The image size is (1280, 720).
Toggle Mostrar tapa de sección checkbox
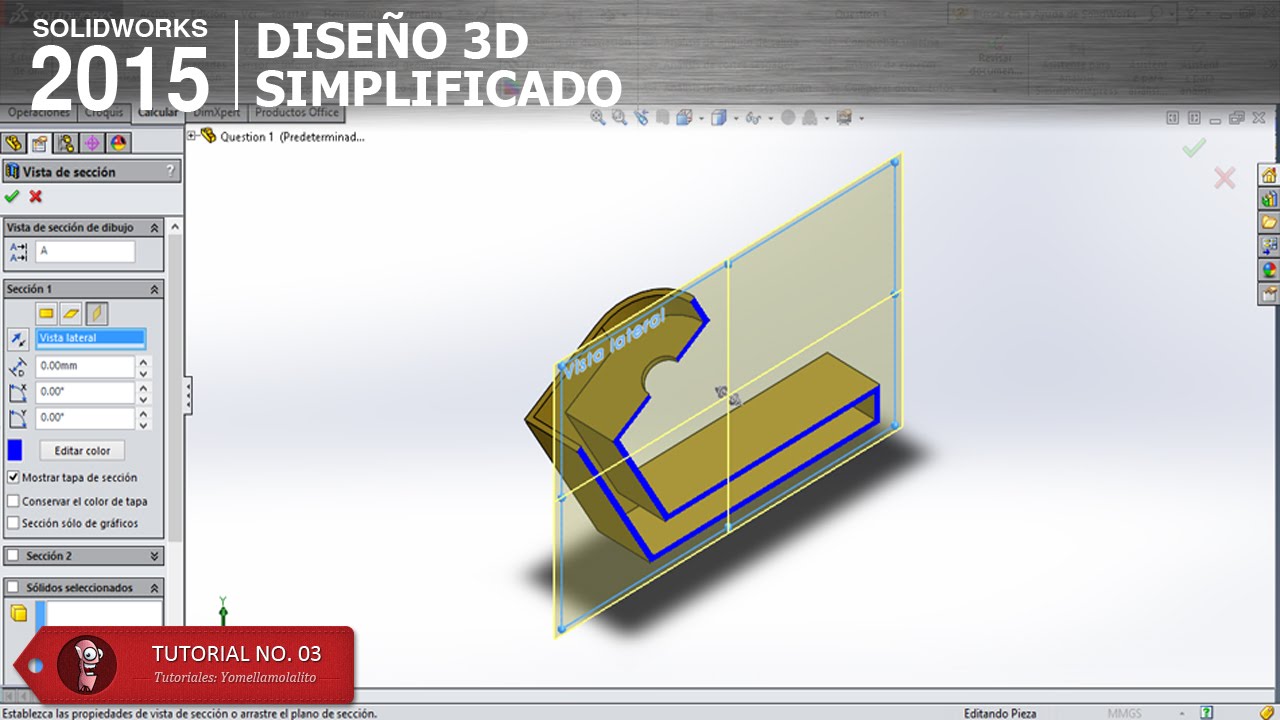click(13, 478)
